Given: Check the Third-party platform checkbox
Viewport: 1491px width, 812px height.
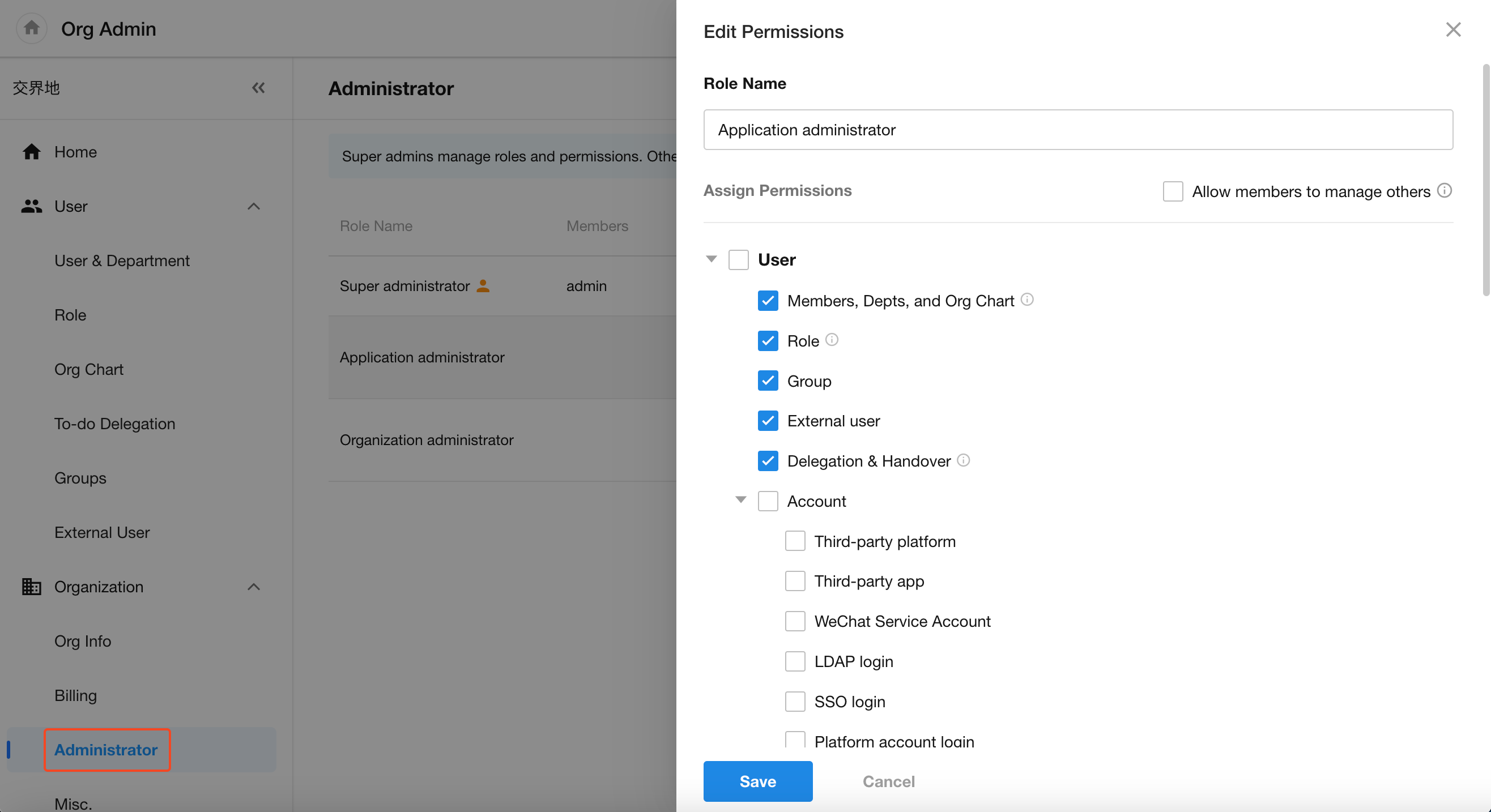Looking at the screenshot, I should click(x=795, y=541).
